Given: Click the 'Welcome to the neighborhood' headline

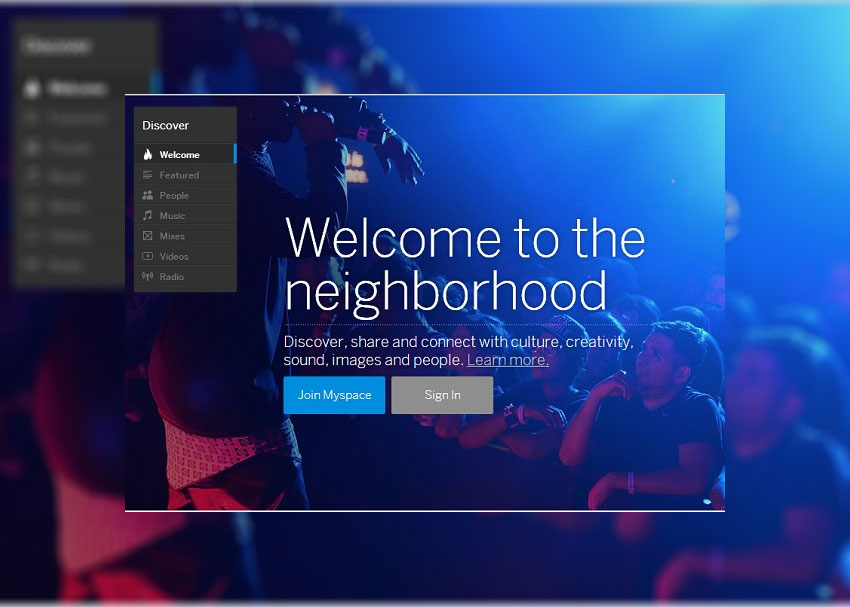Looking at the screenshot, I should pyautogui.click(x=465, y=266).
